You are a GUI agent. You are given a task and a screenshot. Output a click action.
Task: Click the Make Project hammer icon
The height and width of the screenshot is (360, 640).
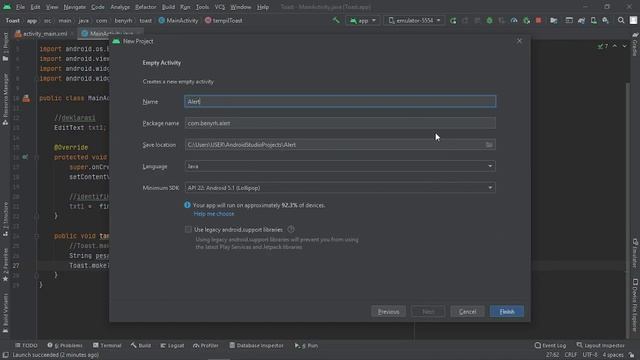click(x=336, y=20)
